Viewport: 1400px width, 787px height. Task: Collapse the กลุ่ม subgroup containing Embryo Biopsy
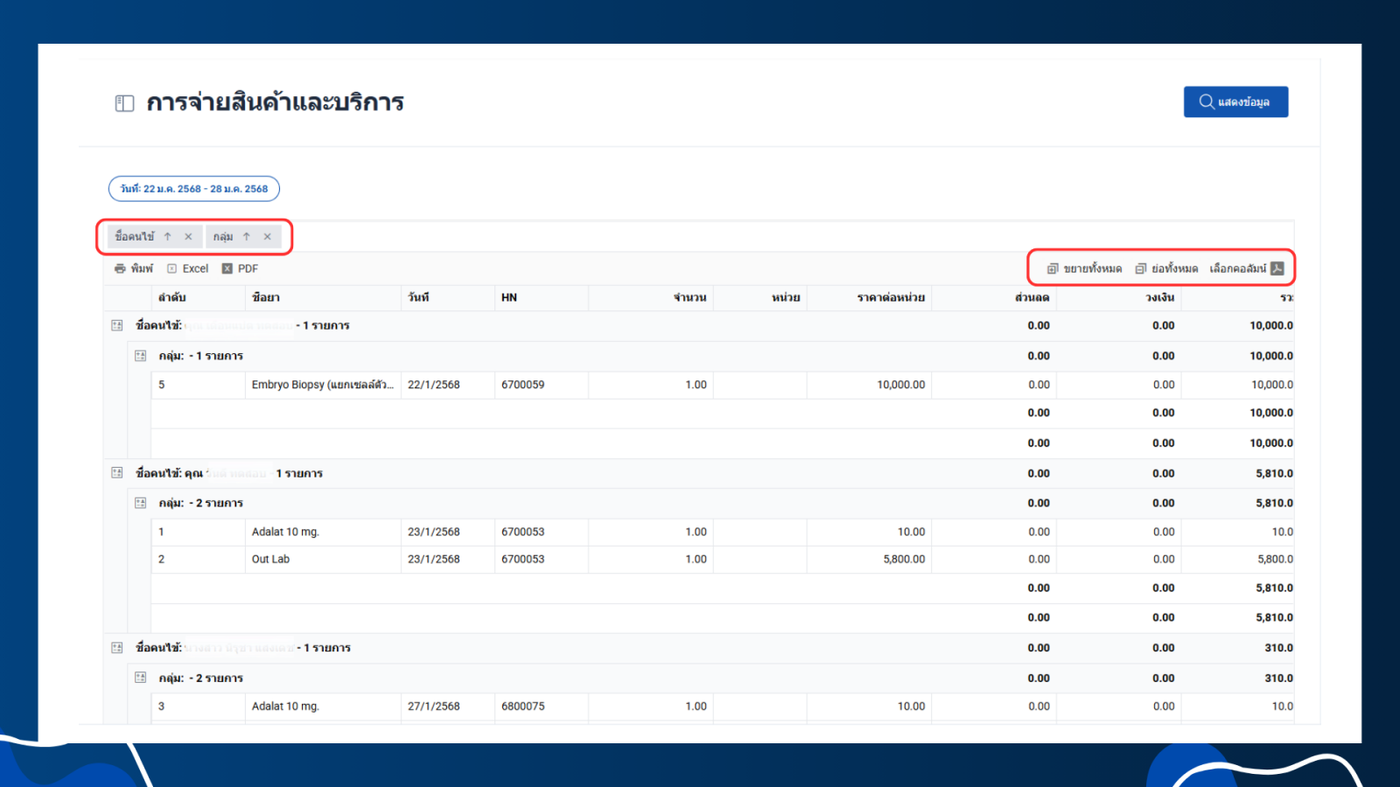point(140,356)
